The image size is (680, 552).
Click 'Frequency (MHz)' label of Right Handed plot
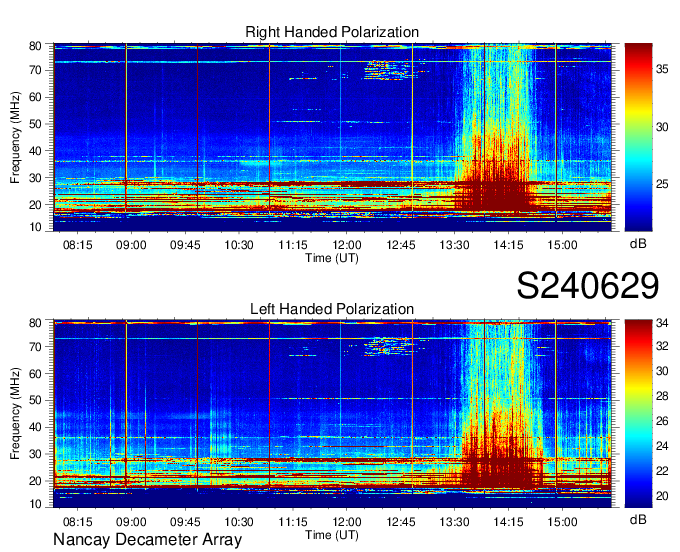[x=15, y=137]
